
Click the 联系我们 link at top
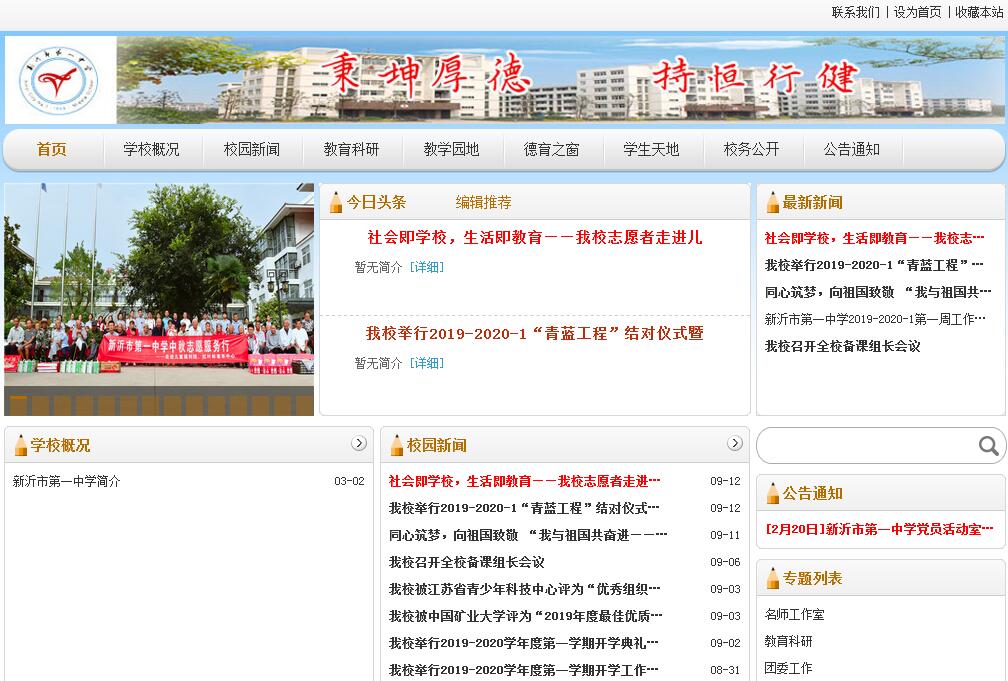coord(855,12)
